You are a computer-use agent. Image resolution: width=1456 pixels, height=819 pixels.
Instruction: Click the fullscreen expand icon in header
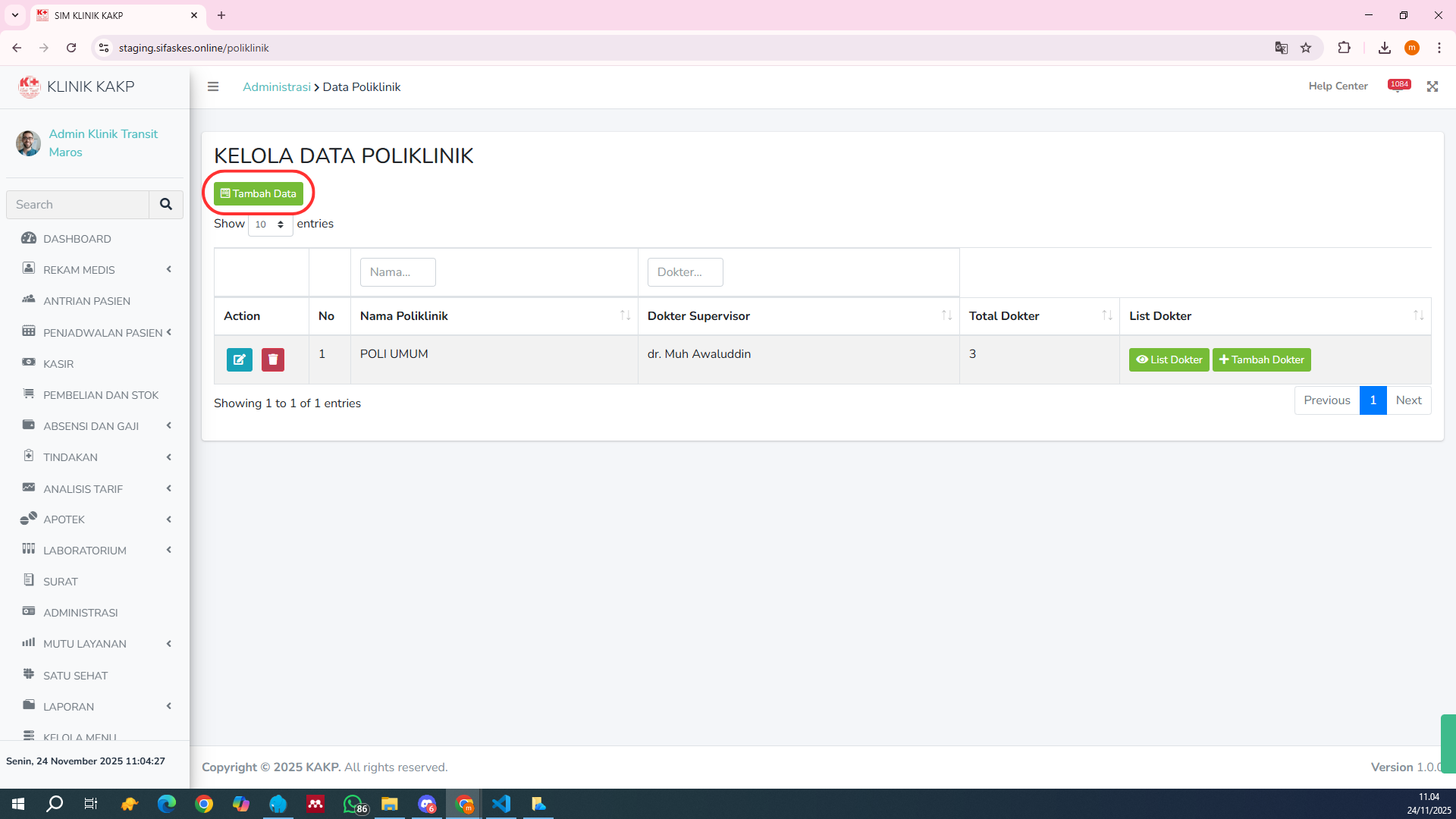pos(1432,86)
